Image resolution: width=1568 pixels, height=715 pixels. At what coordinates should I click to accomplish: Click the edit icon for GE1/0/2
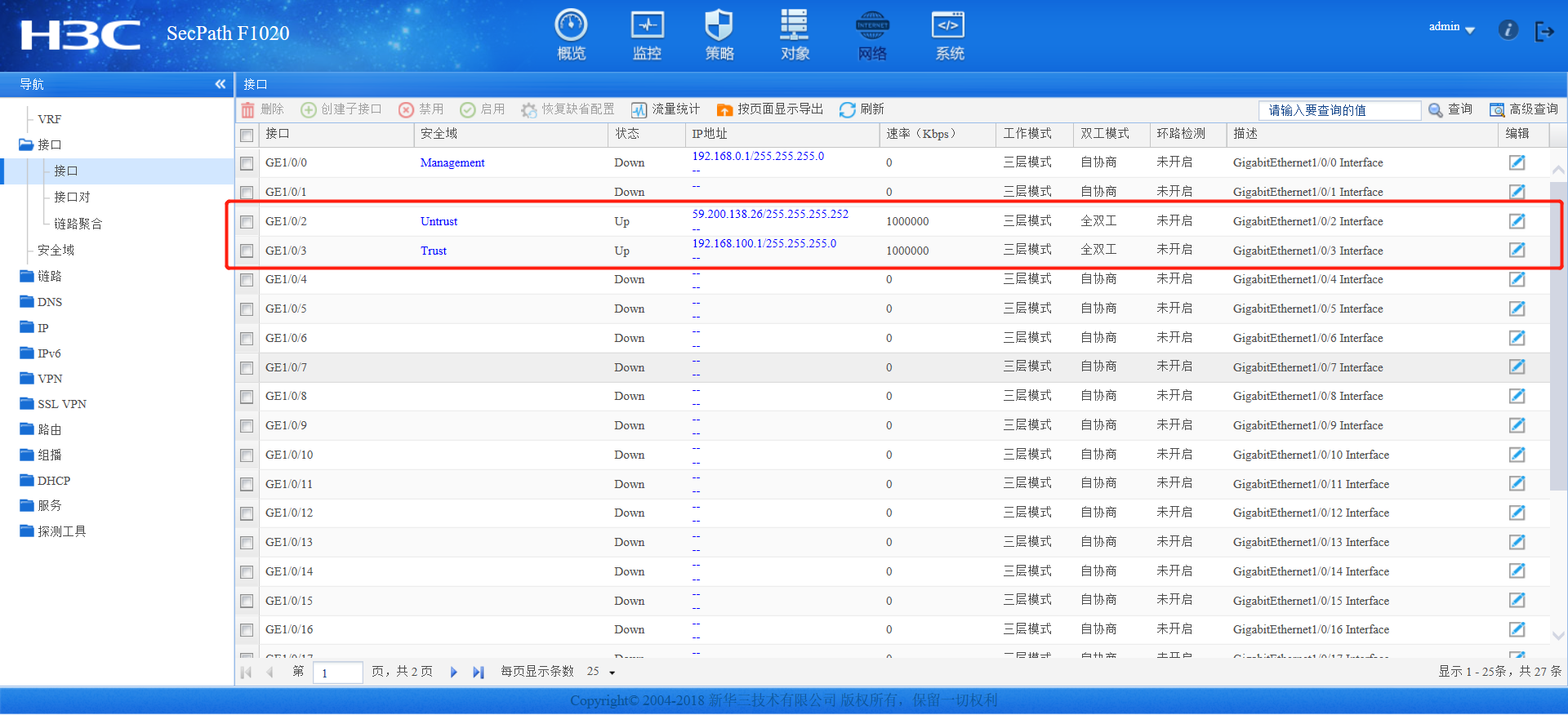pos(1517,221)
